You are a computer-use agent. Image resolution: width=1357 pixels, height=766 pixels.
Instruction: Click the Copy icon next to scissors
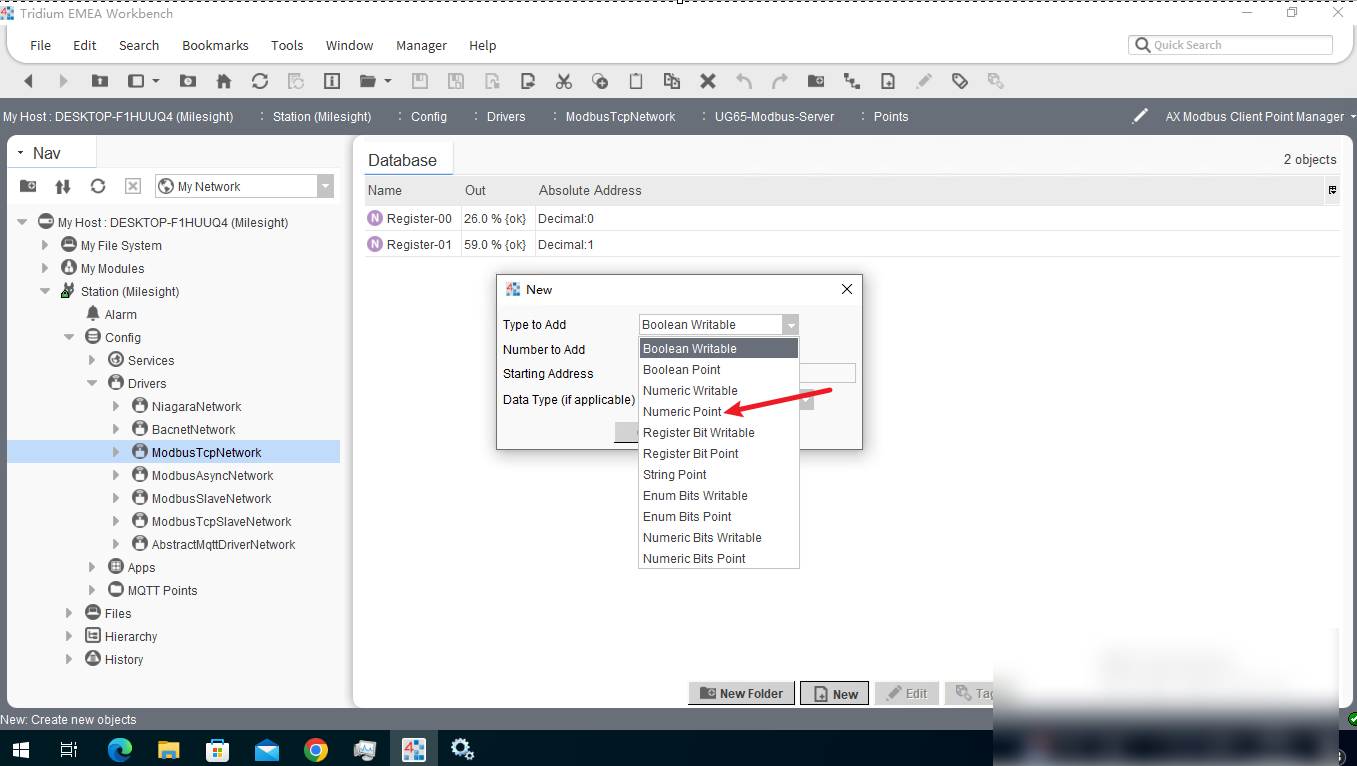click(x=600, y=81)
